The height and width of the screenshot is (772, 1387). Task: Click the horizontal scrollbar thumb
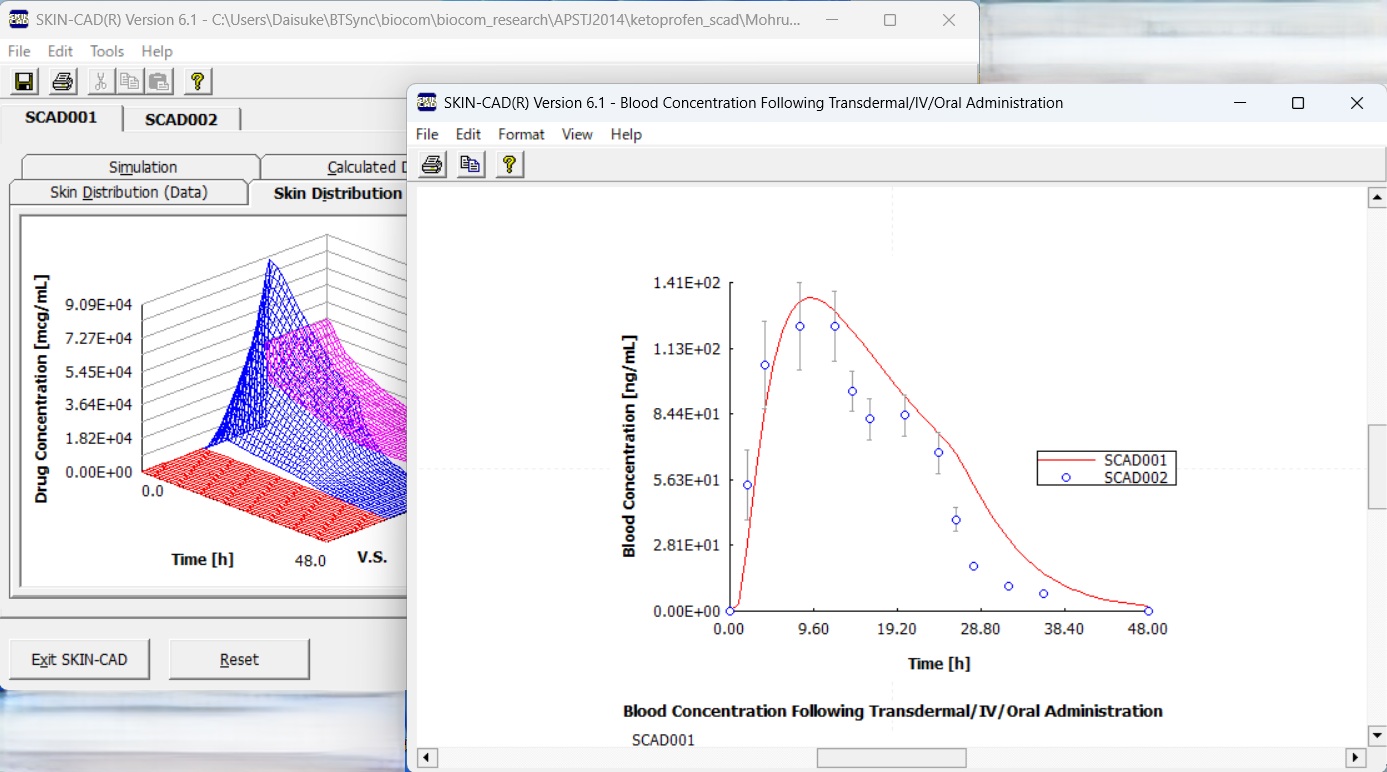[x=891, y=758]
